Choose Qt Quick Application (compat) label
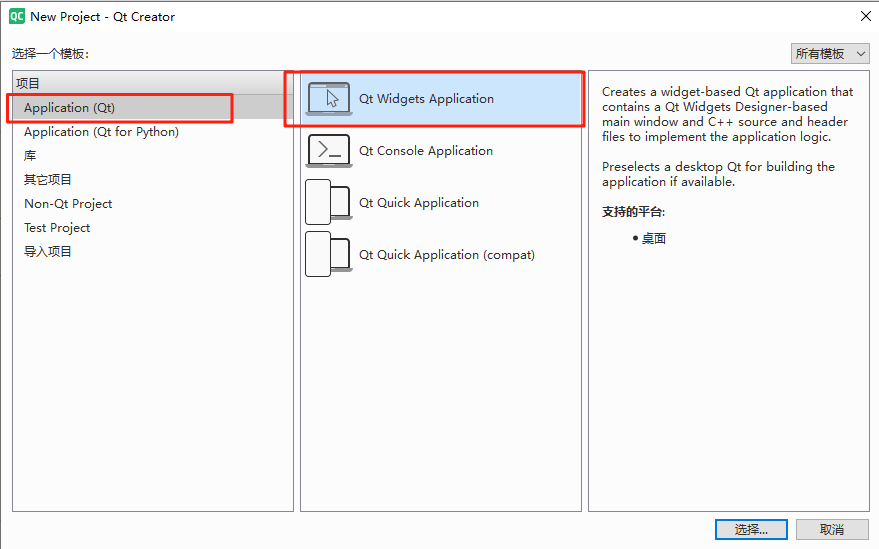This screenshot has height=549, width=879. coord(447,255)
